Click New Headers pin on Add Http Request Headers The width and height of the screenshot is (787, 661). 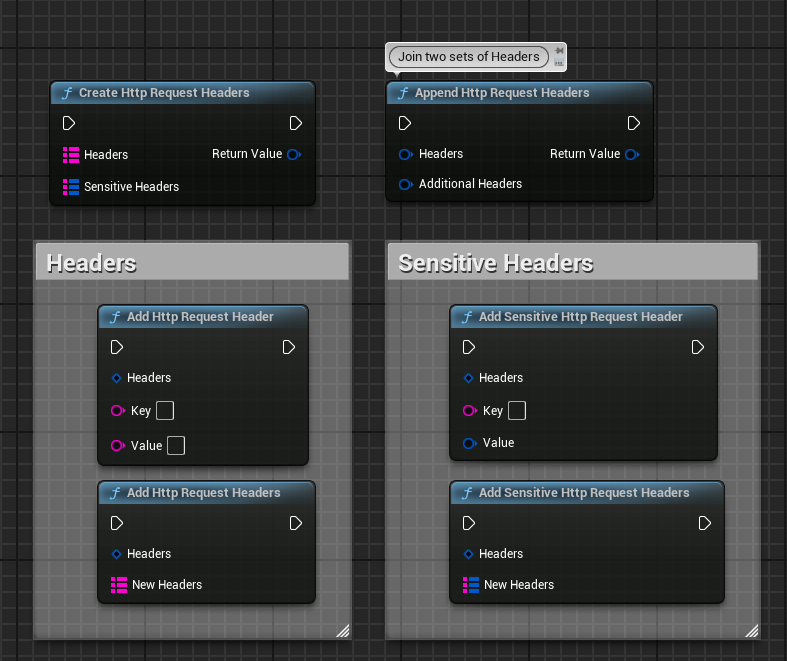119,585
